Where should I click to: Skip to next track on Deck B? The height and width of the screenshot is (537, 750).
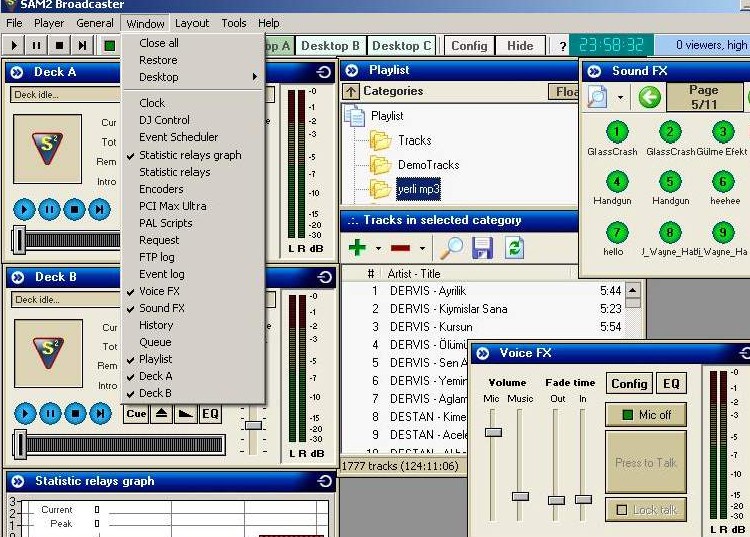100,414
